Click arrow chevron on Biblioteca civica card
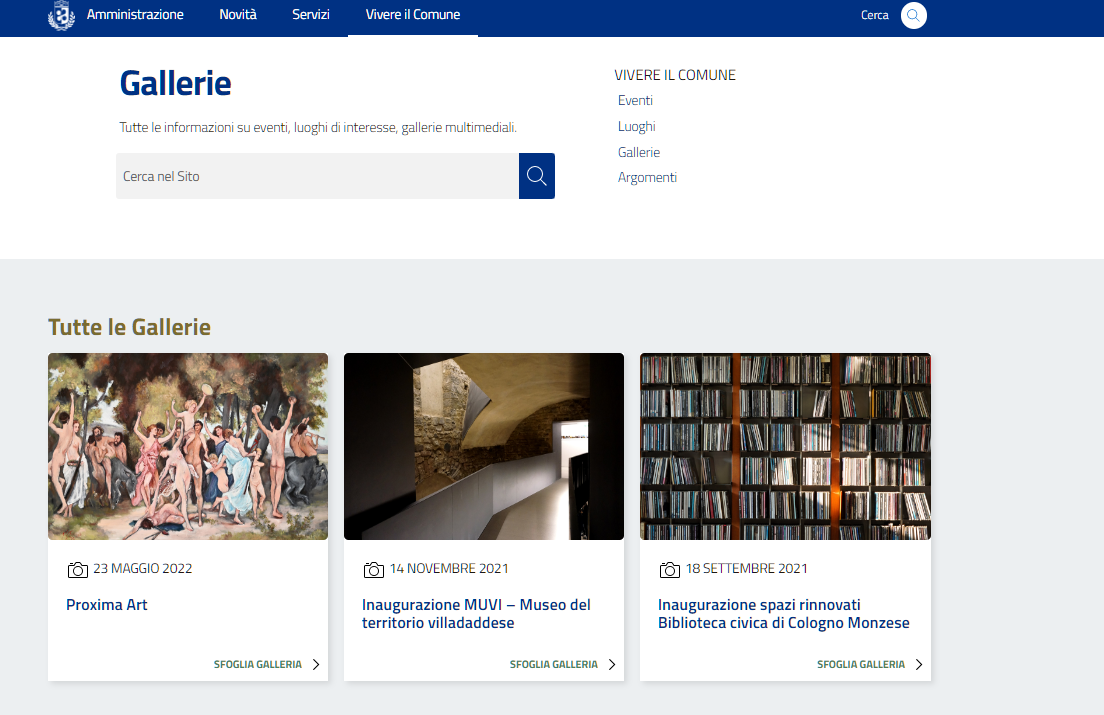This screenshot has height=715, width=1104. coord(919,664)
